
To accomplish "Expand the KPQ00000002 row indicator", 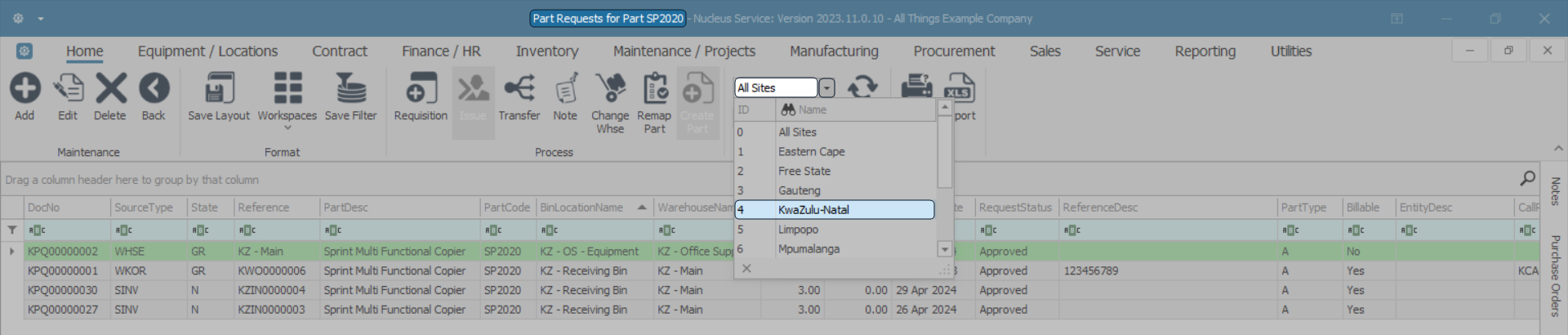I will tap(11, 251).
